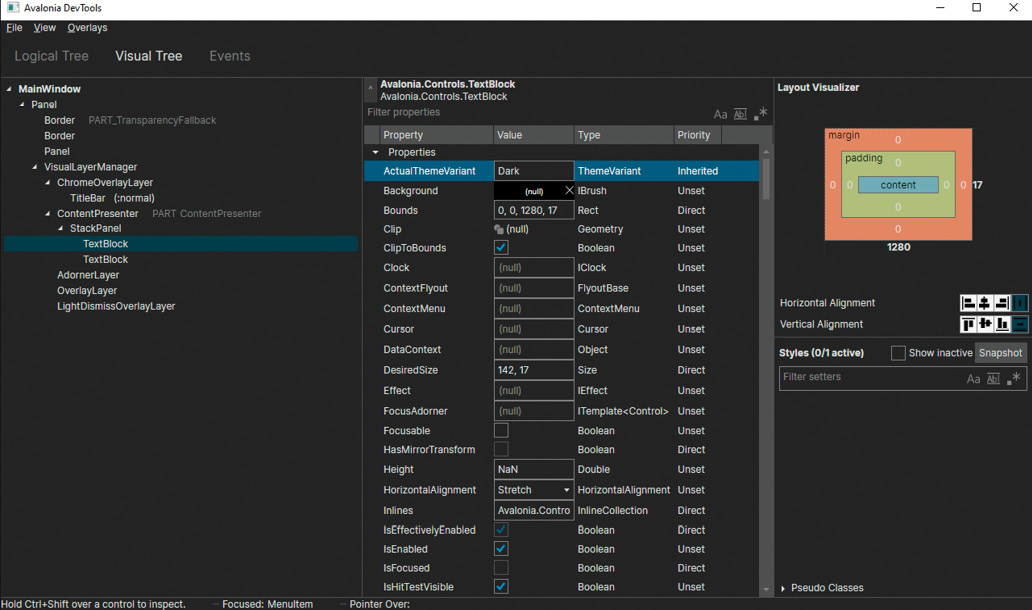Collapse the StackPanel node

tap(61, 228)
